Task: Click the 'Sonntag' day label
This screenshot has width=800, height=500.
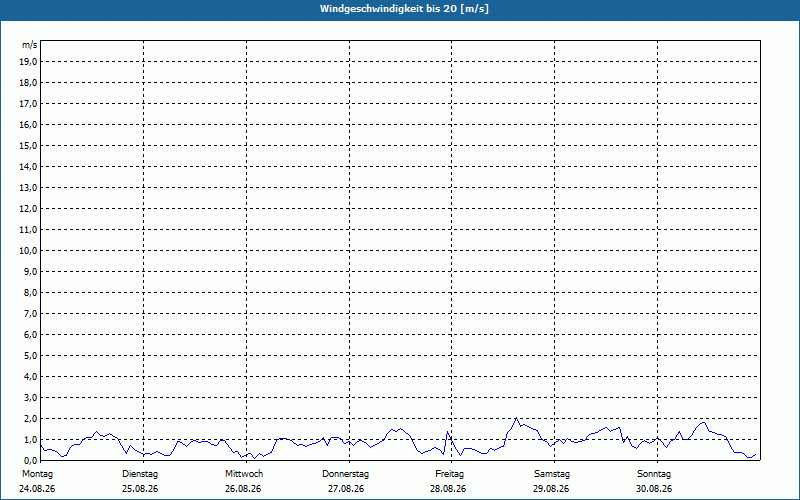Action: click(x=654, y=474)
